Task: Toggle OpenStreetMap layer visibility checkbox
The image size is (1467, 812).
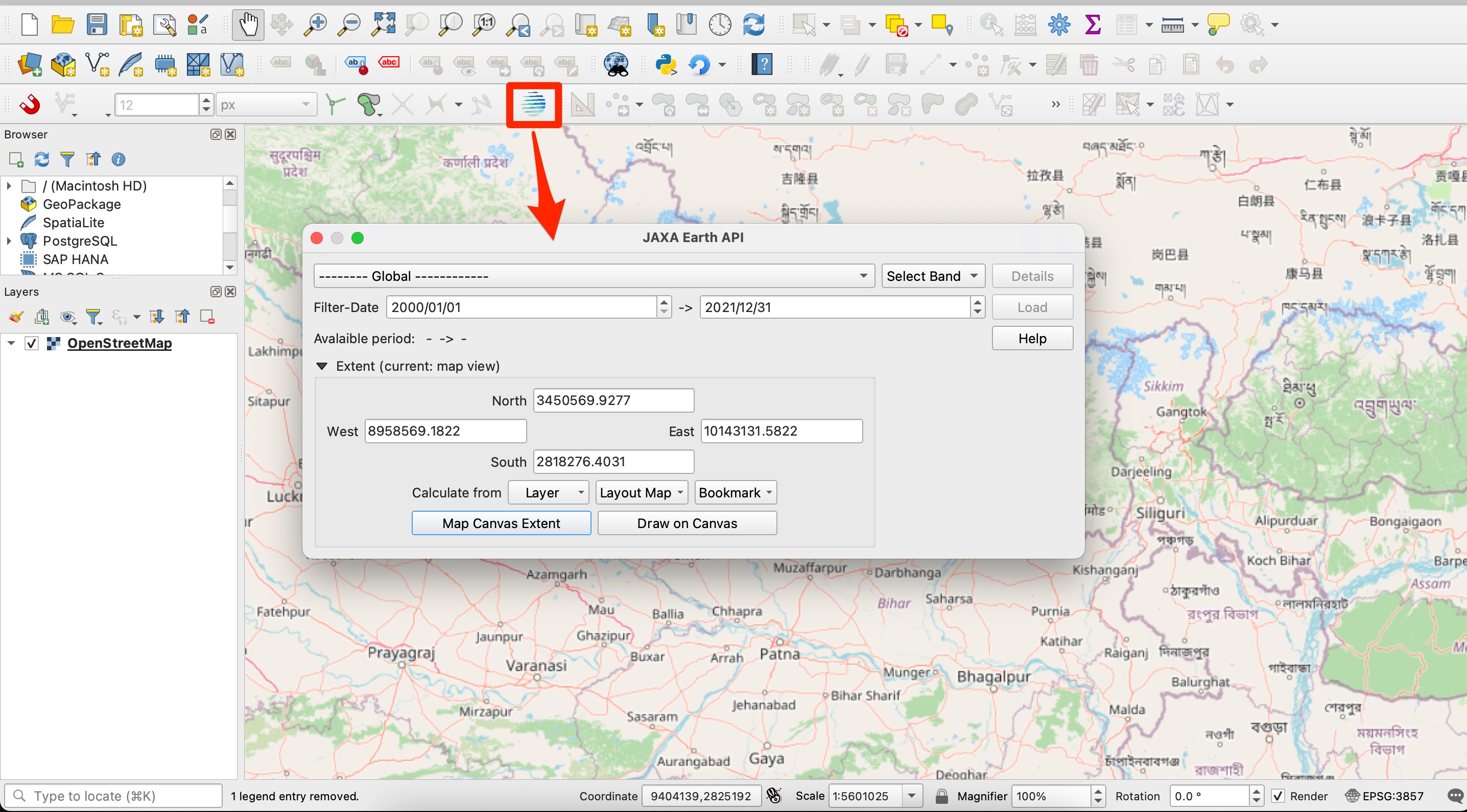Action: pyautogui.click(x=32, y=343)
